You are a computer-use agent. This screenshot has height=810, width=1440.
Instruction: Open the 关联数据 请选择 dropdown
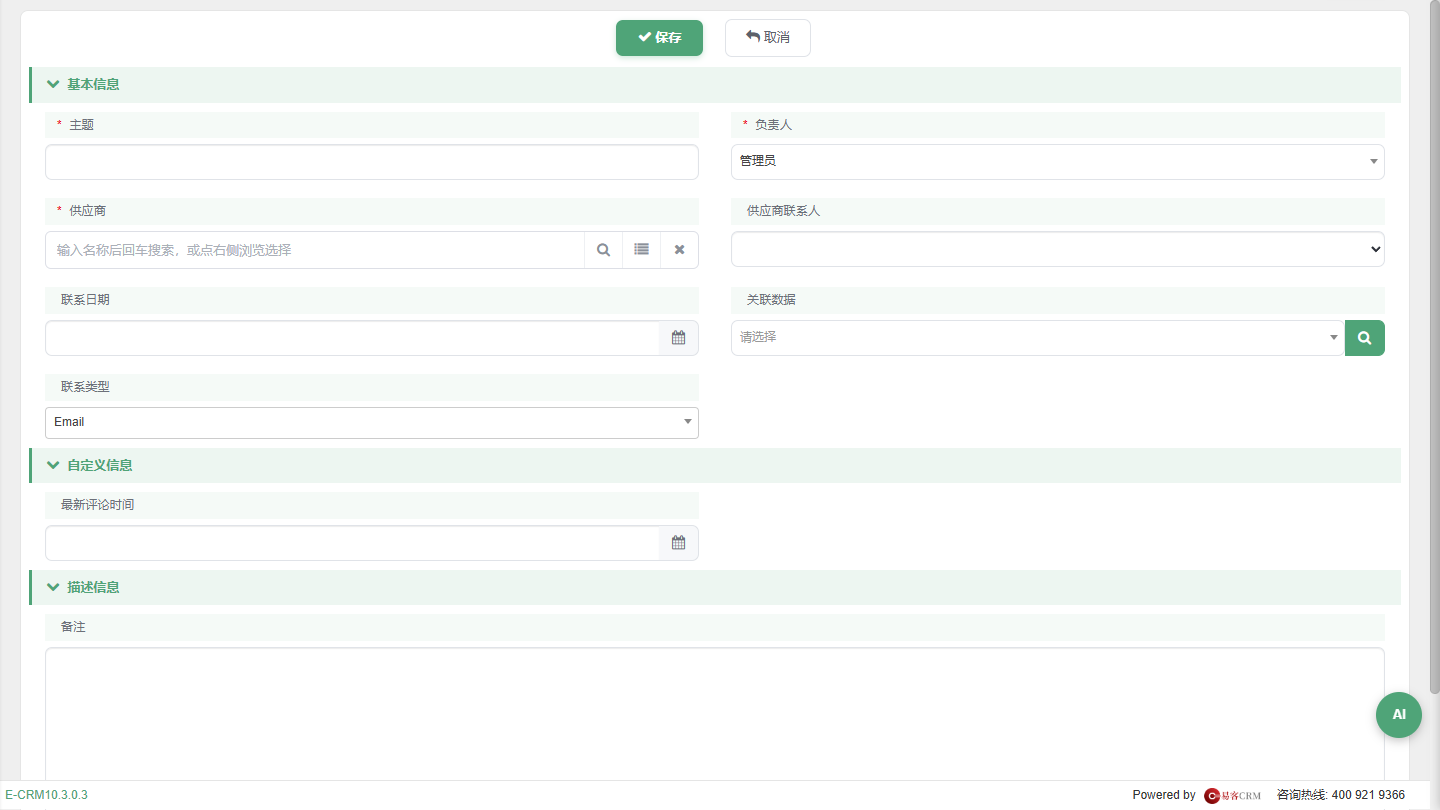1037,338
